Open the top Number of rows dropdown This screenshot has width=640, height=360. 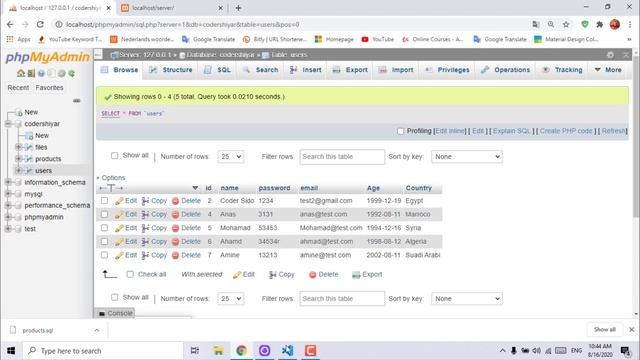[231, 157]
